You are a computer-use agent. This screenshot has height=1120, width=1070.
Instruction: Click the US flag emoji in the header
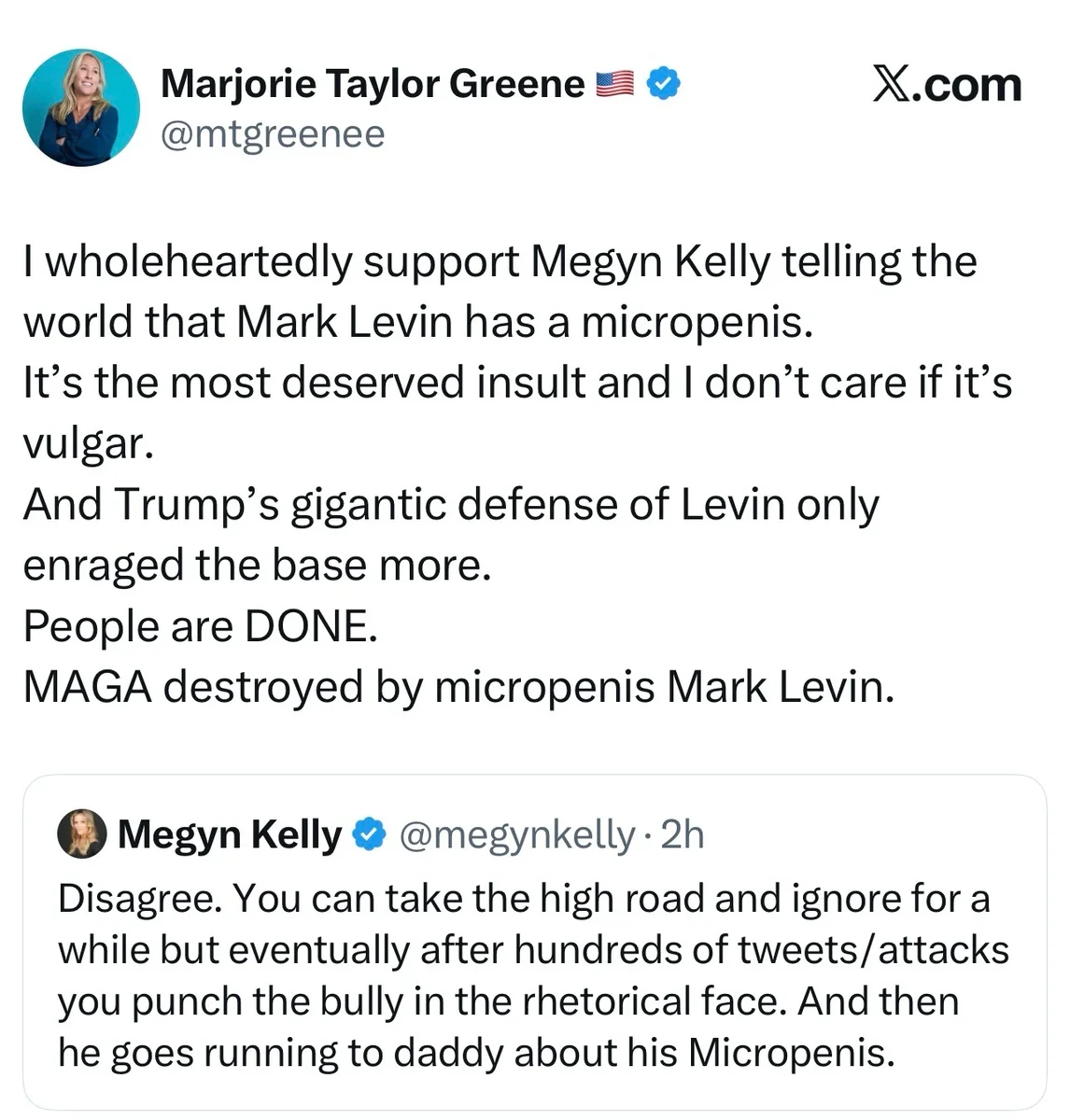(614, 85)
